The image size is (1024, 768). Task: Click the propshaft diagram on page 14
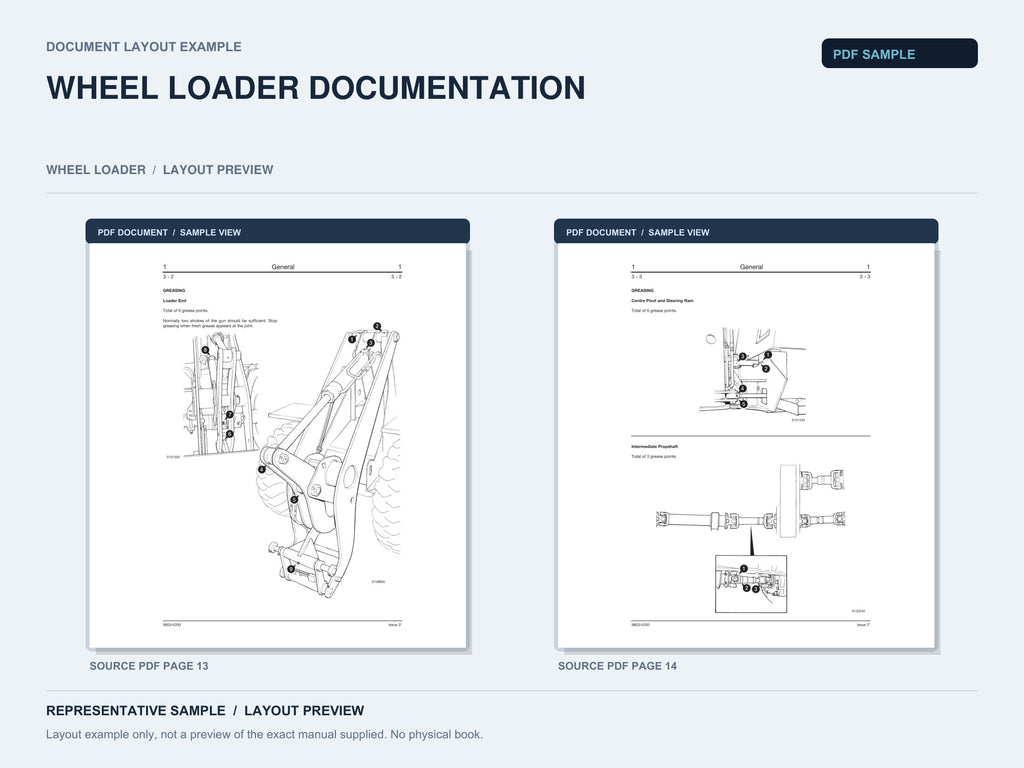coord(751,539)
